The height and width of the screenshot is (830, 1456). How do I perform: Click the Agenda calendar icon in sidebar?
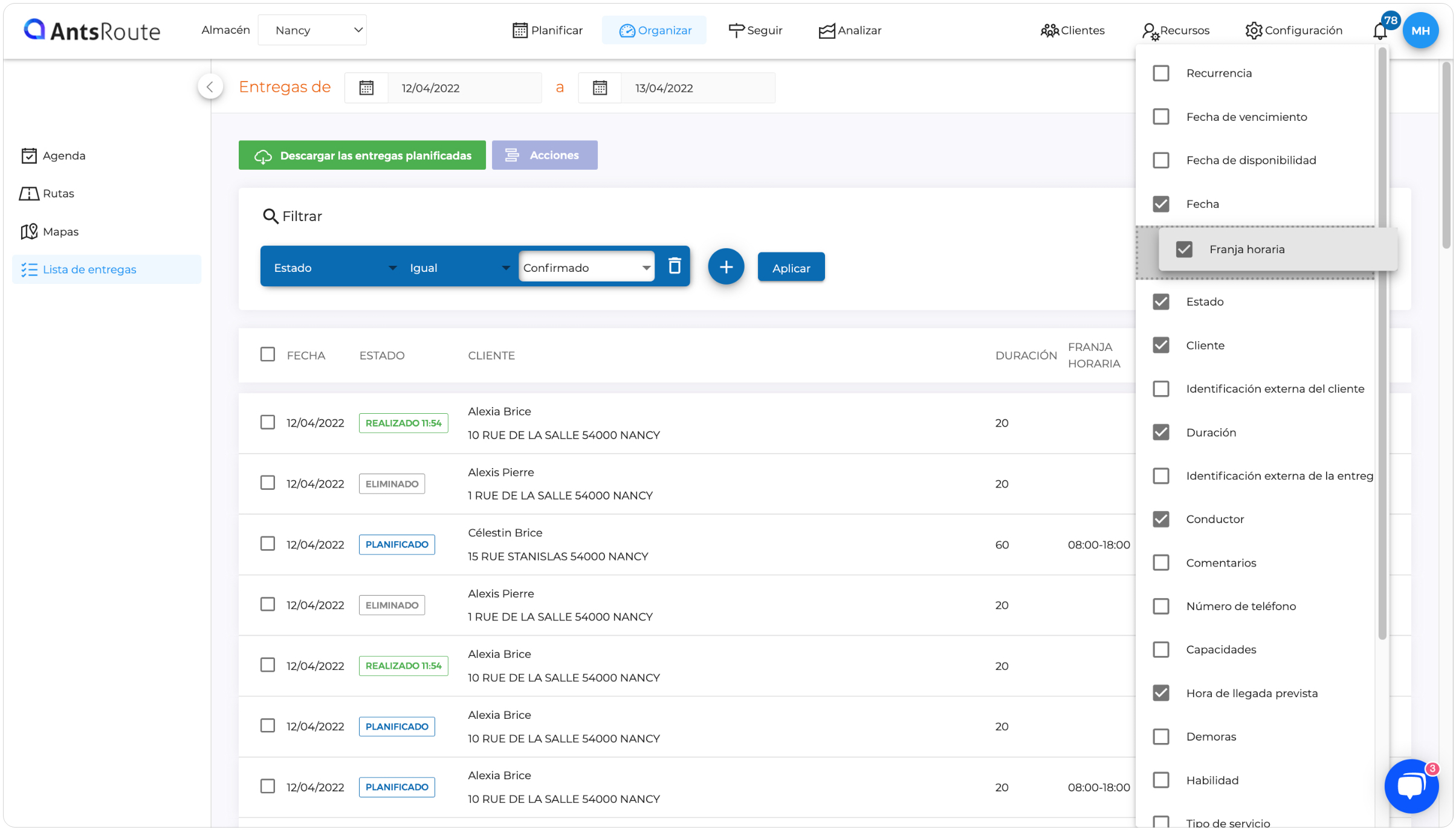(29, 156)
